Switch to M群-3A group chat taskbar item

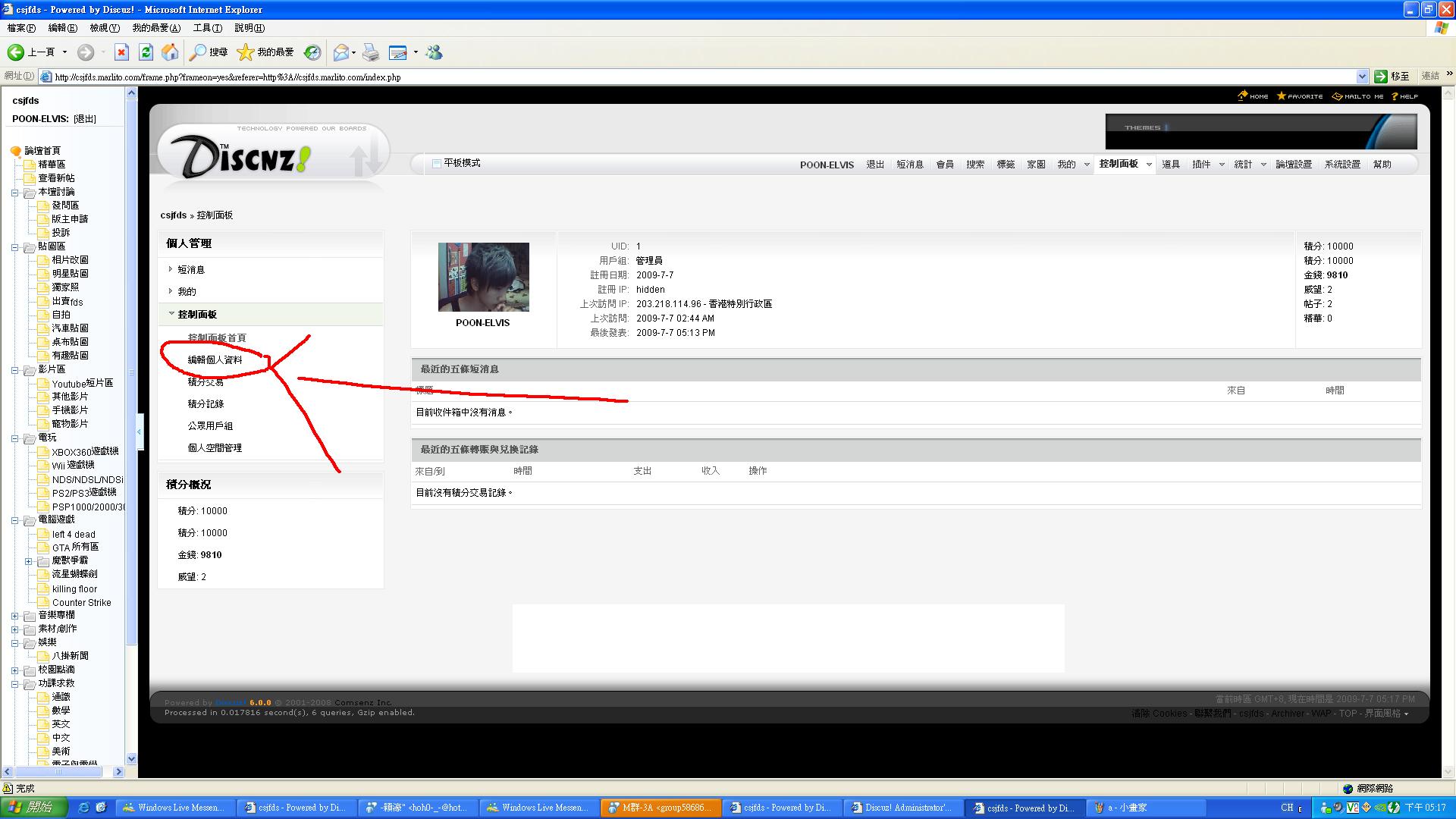[660, 808]
